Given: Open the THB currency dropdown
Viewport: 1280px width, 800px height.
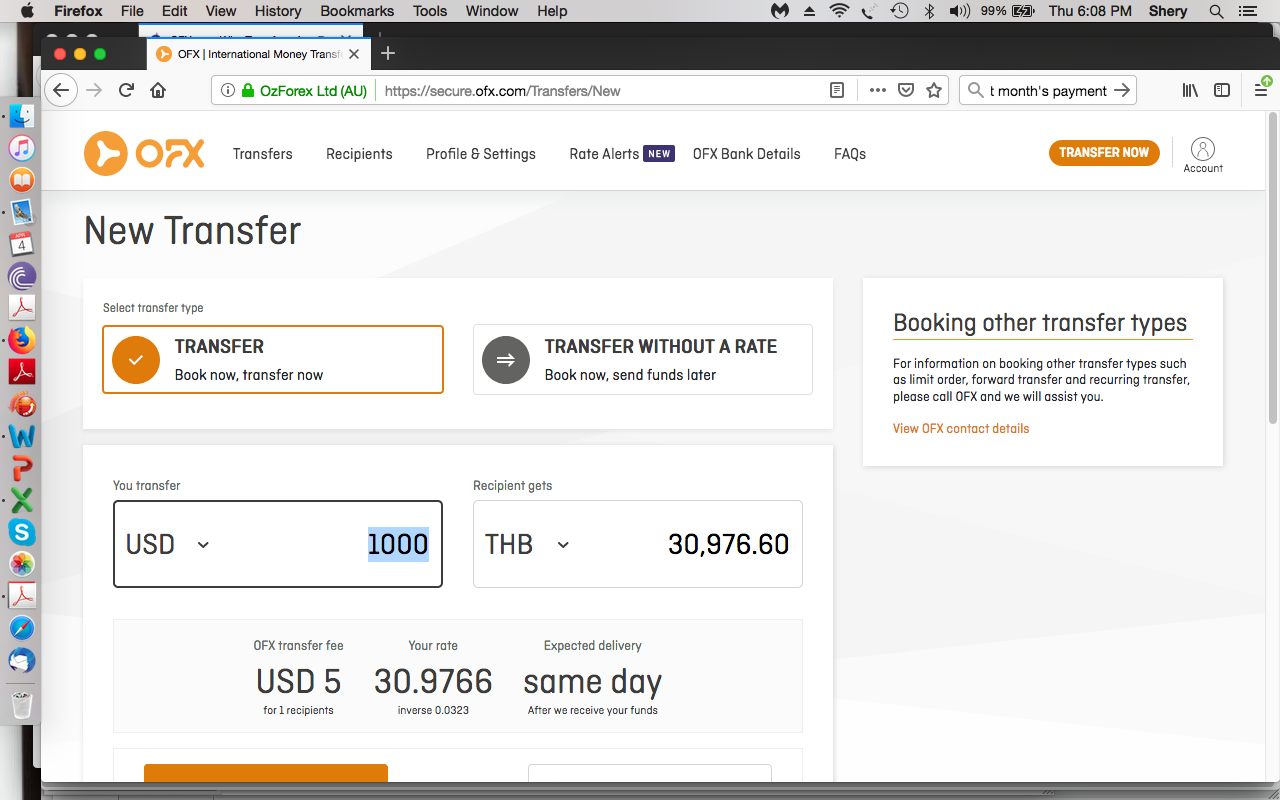Looking at the screenshot, I should point(528,544).
